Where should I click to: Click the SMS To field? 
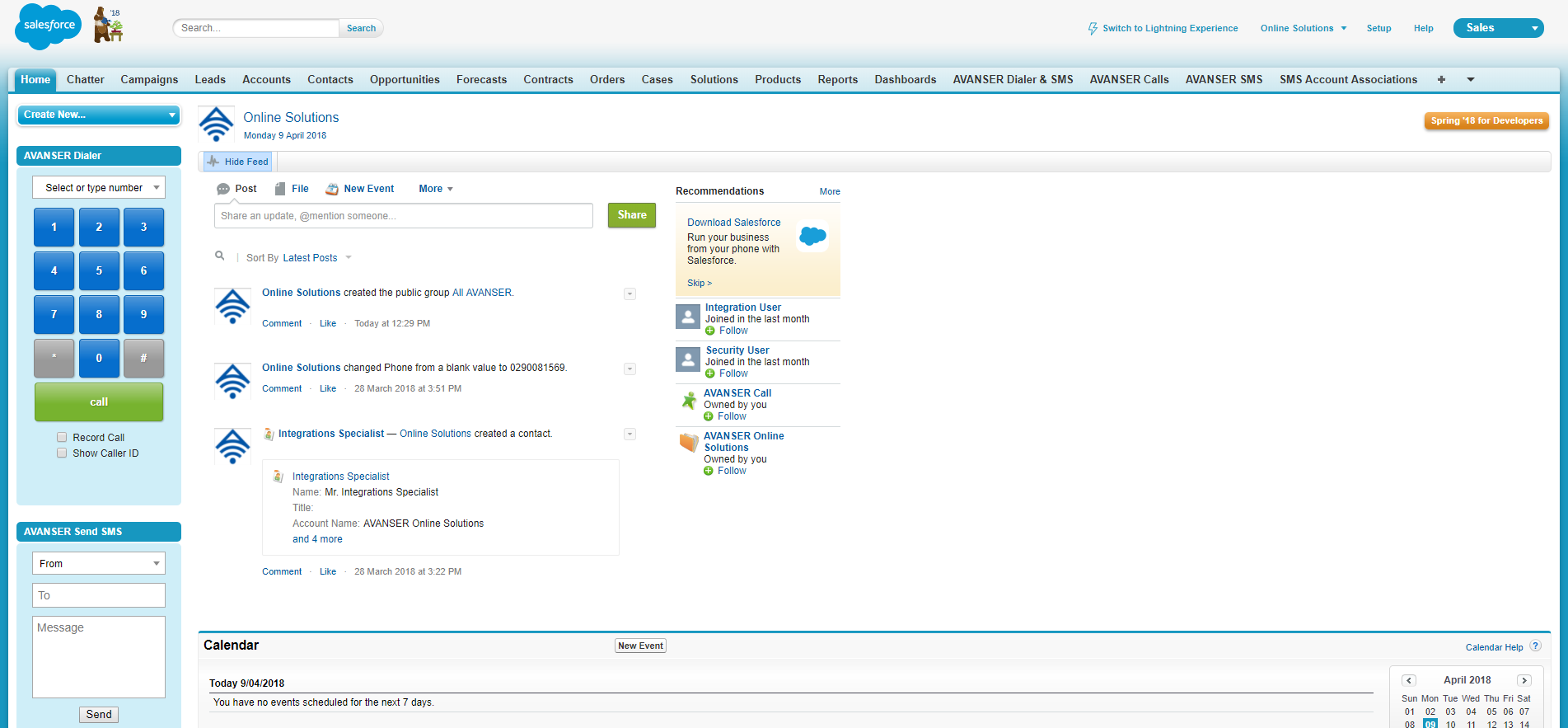click(x=99, y=595)
